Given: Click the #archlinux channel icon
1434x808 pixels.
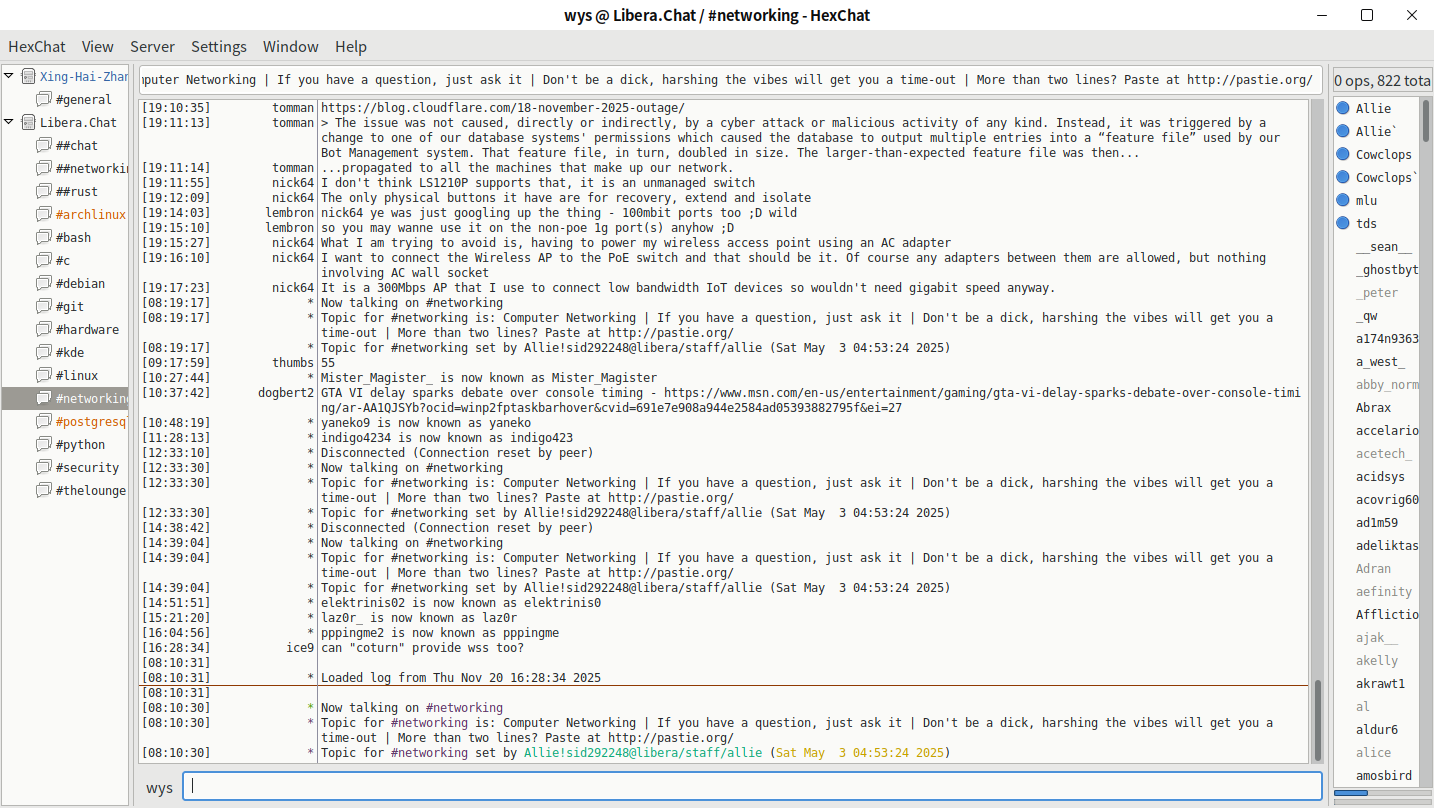Looking at the screenshot, I should point(43,214).
